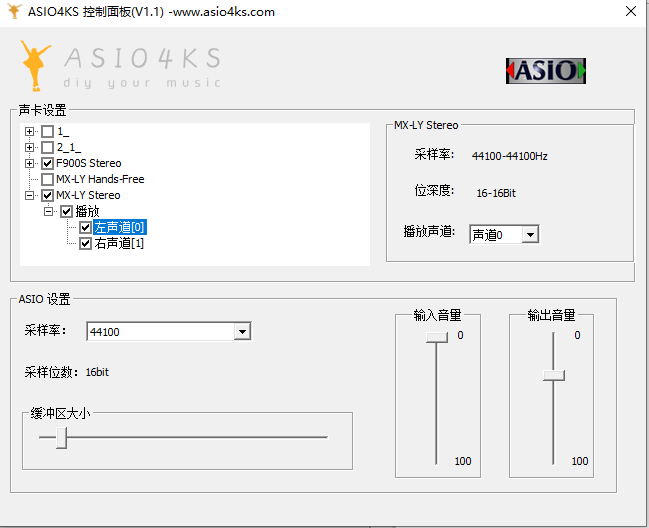Collapse the MX-LY Stereo tree node
This screenshot has width=649, height=528.
[x=29, y=195]
